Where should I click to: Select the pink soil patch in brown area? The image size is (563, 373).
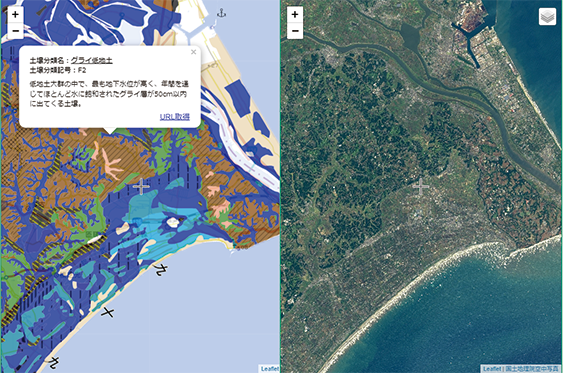click(x=111, y=164)
